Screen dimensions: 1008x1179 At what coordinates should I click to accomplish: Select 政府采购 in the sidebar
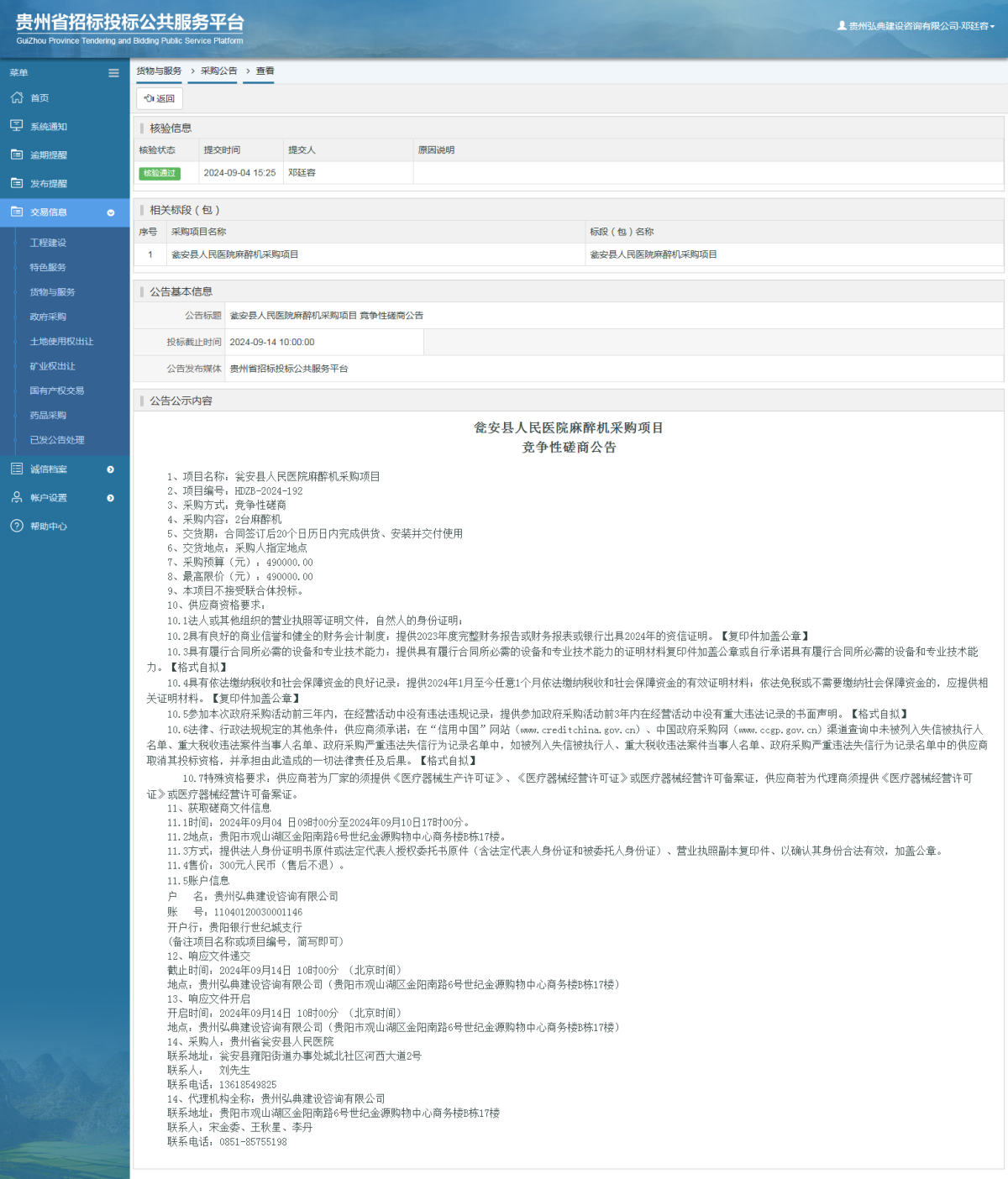pos(48,317)
